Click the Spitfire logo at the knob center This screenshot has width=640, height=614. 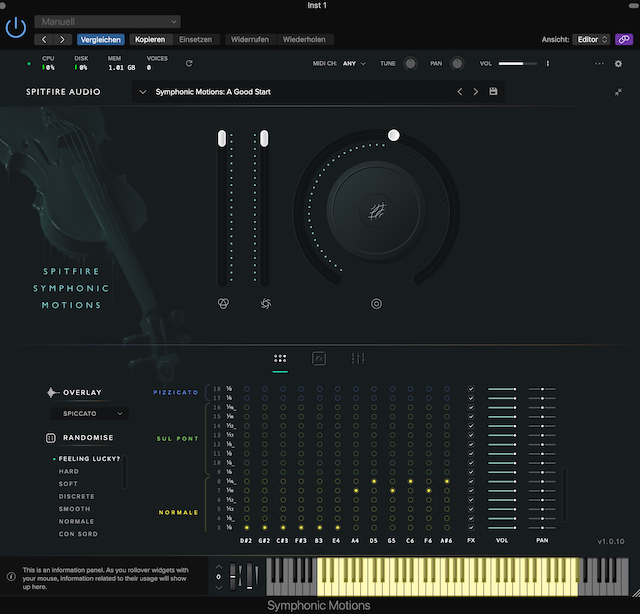click(376, 211)
